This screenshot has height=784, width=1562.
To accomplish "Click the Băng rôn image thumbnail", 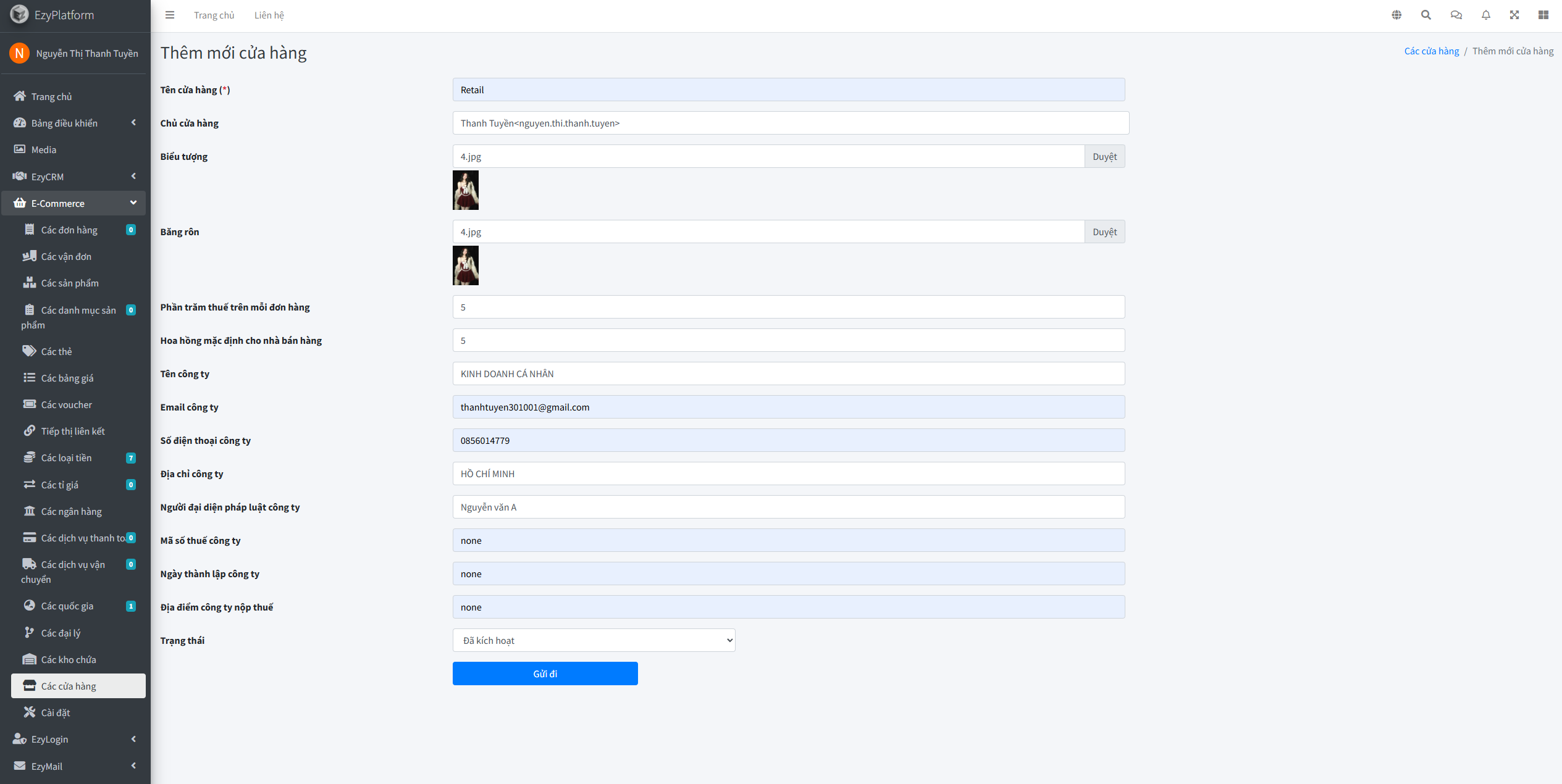I will tap(466, 265).
